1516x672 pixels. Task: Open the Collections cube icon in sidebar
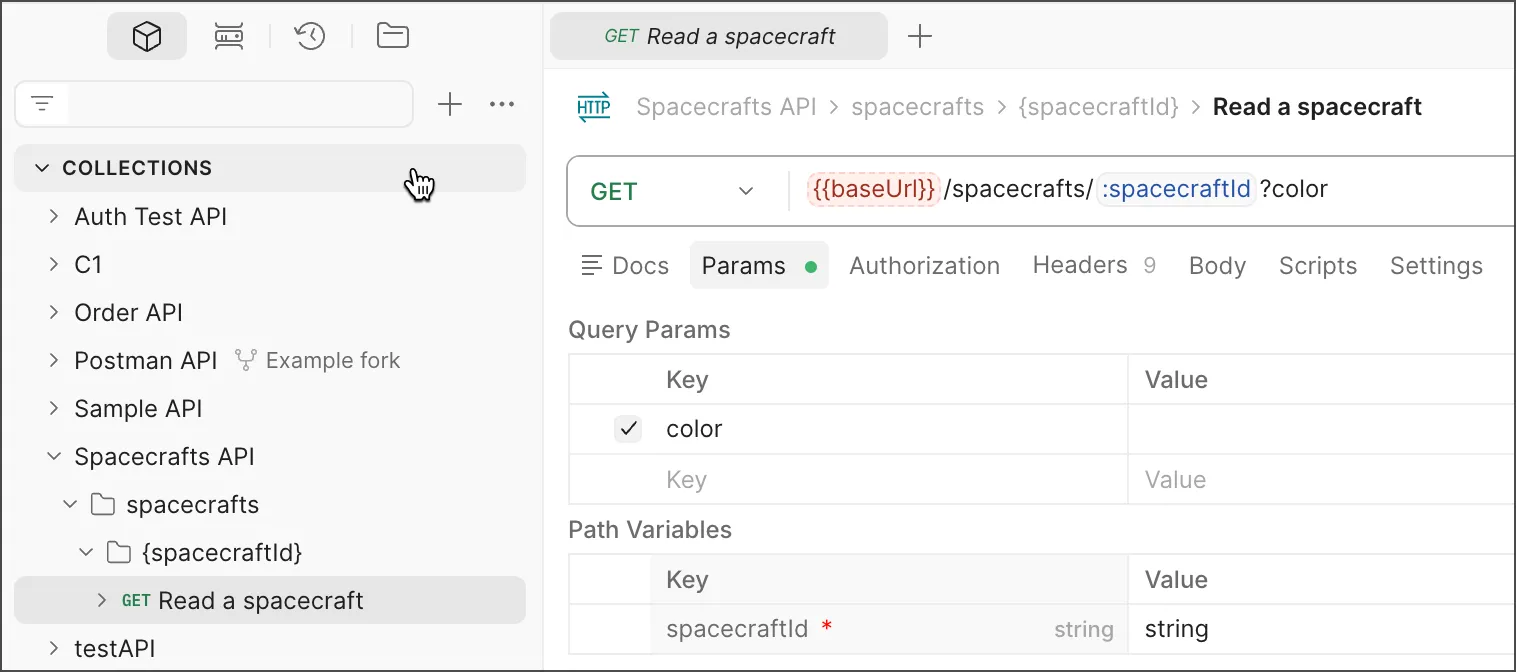point(147,37)
